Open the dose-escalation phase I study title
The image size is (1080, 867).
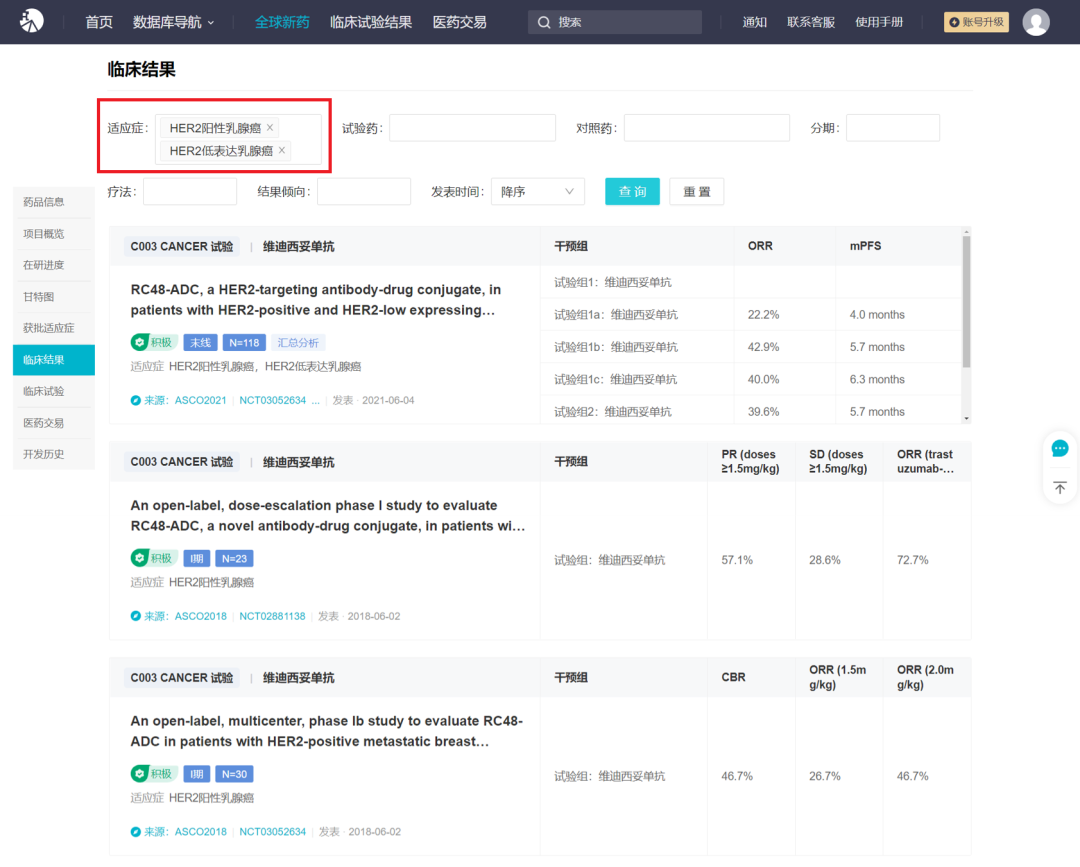(x=328, y=516)
